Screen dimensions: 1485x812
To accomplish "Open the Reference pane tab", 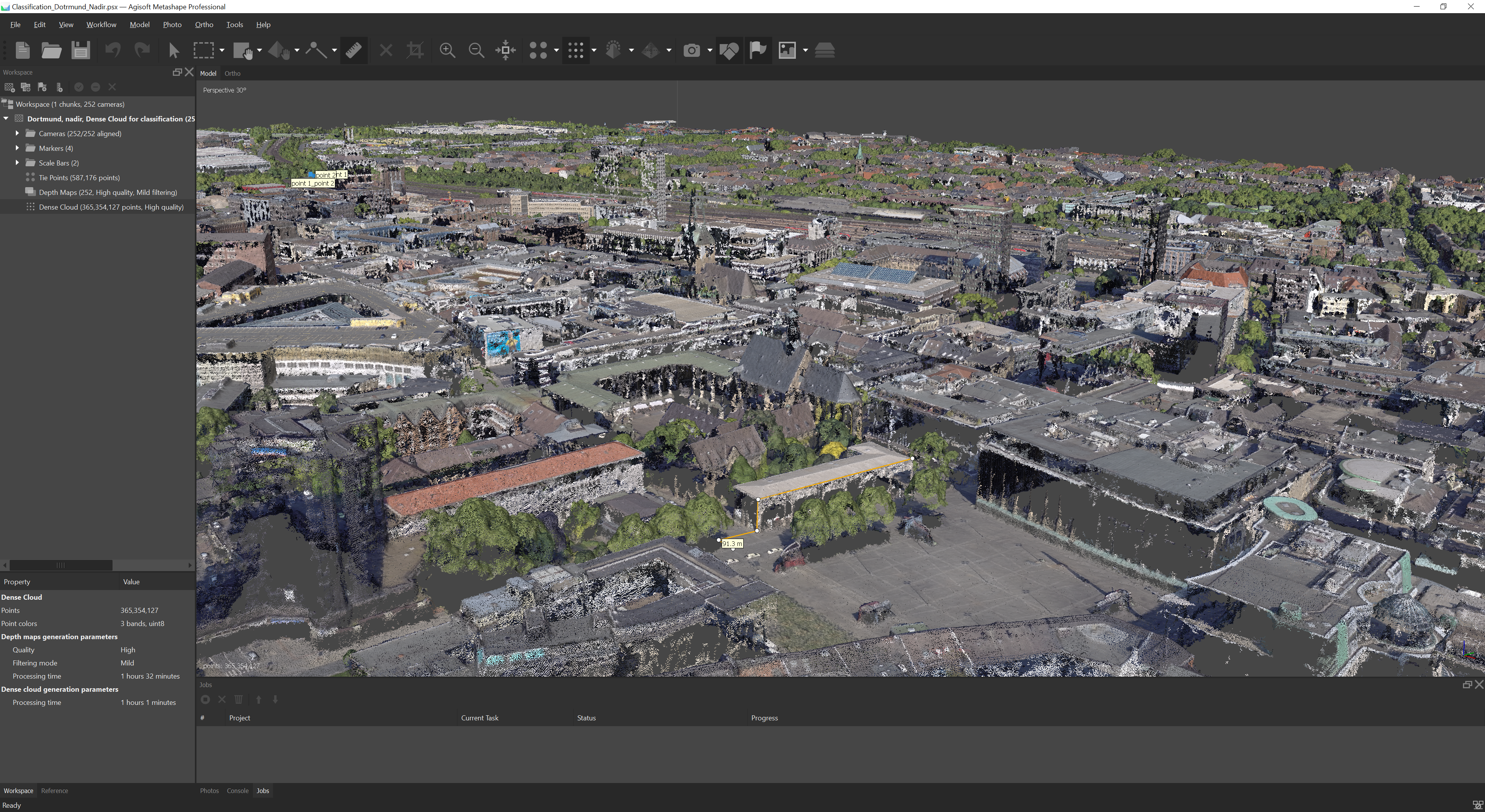I will 54,791.
